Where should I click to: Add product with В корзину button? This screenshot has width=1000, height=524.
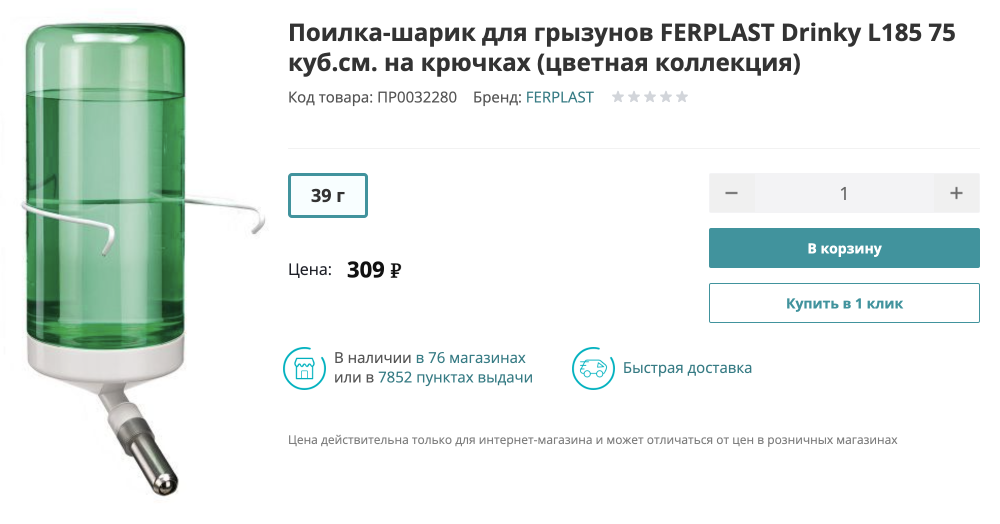pos(844,248)
